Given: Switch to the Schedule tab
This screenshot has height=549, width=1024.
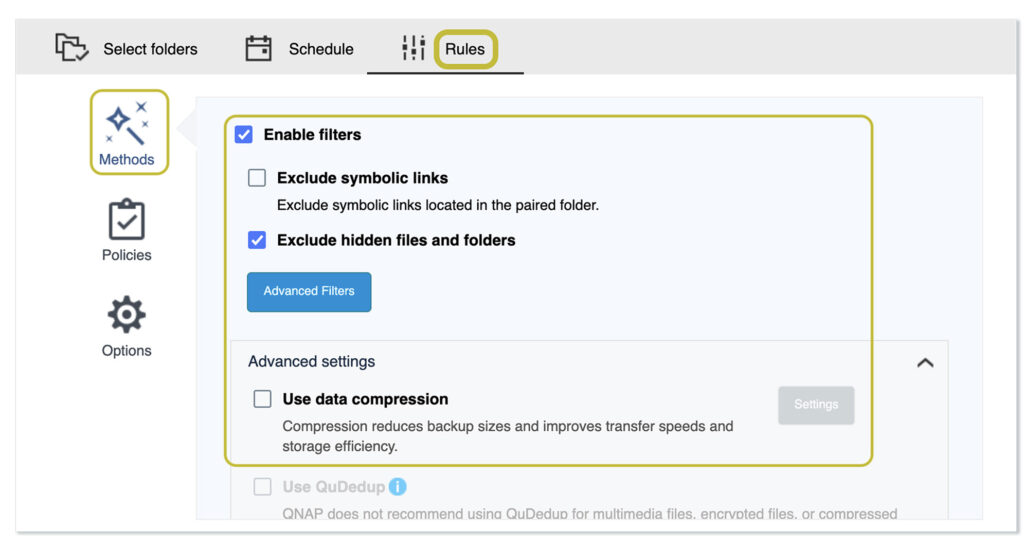Looking at the screenshot, I should tap(321, 49).
